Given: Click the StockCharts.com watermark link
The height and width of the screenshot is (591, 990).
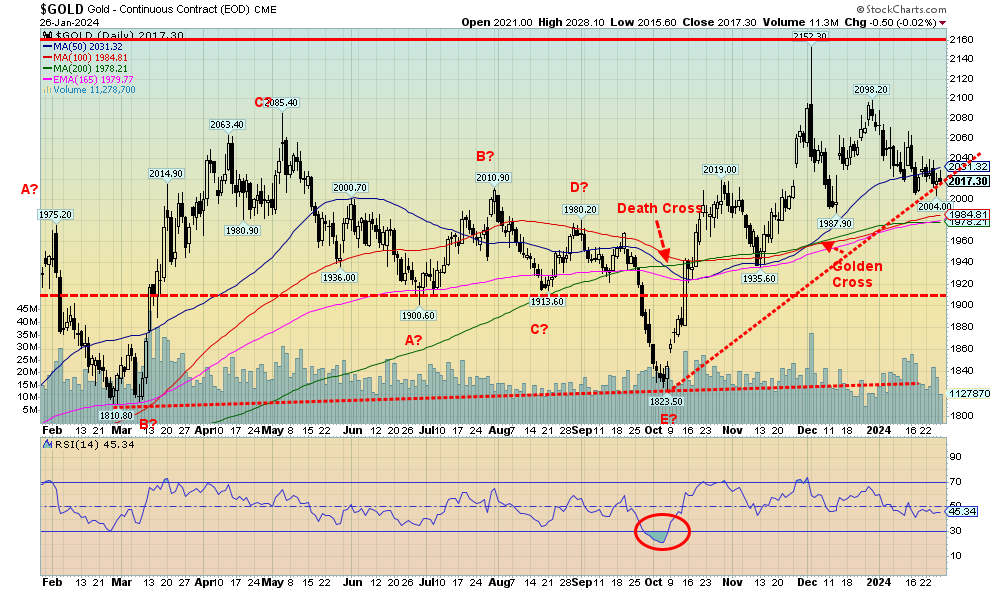Looking at the screenshot, I should [x=937, y=7].
